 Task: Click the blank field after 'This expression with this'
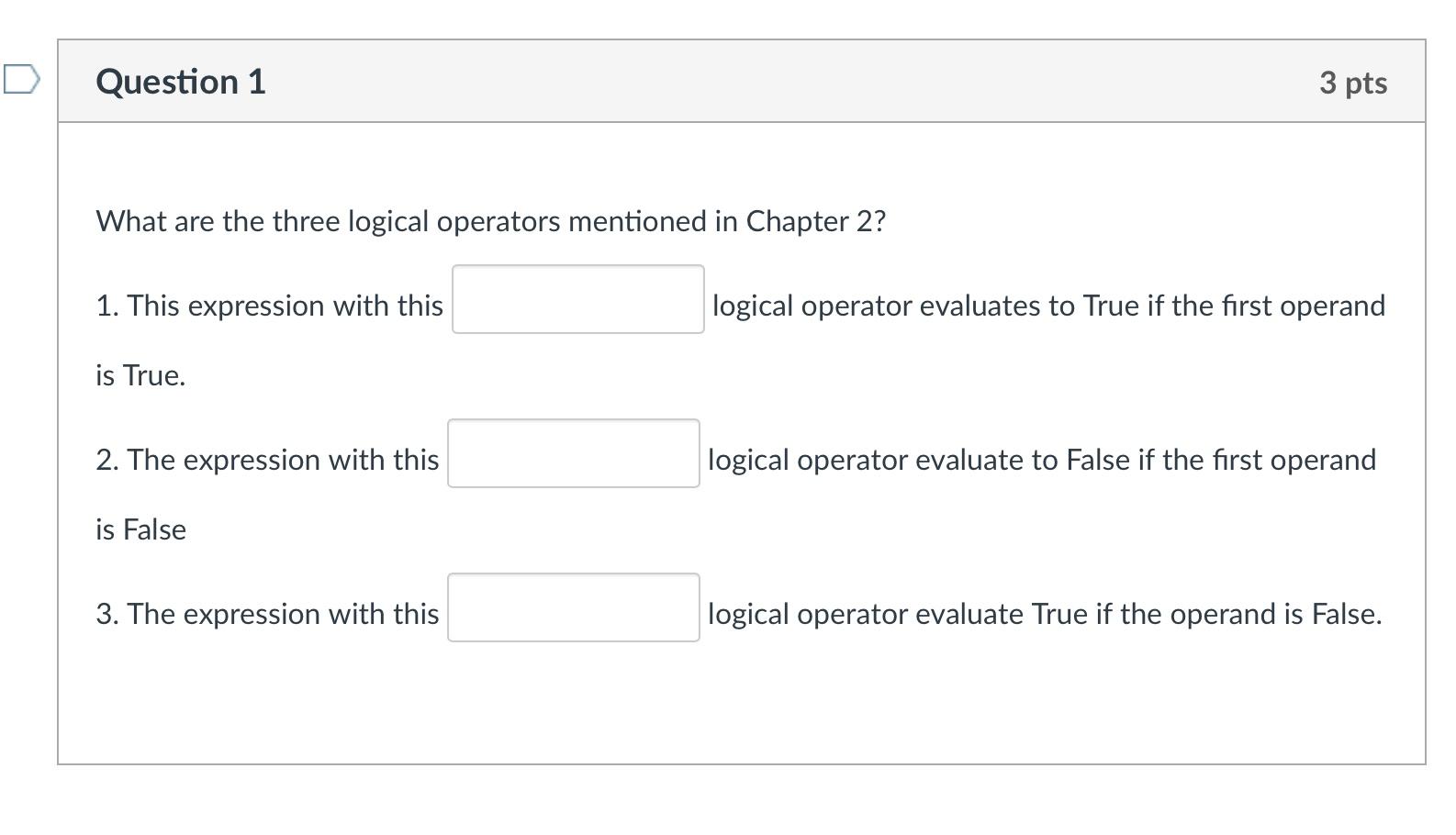577,300
